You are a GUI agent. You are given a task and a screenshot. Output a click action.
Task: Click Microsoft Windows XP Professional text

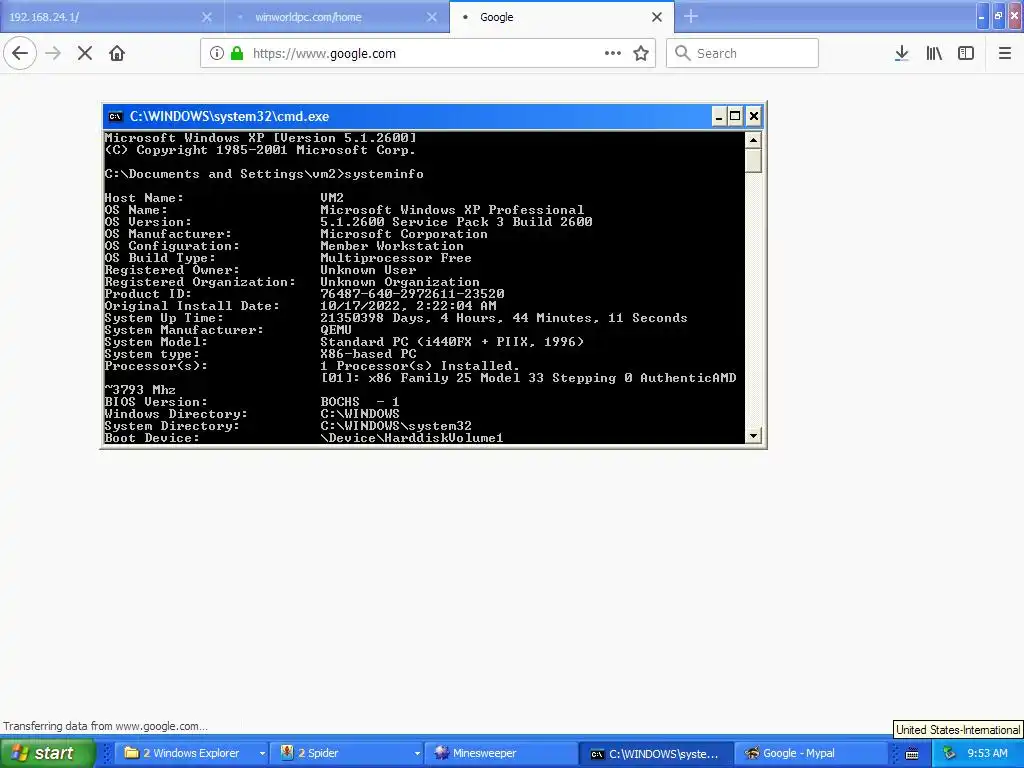click(x=452, y=210)
